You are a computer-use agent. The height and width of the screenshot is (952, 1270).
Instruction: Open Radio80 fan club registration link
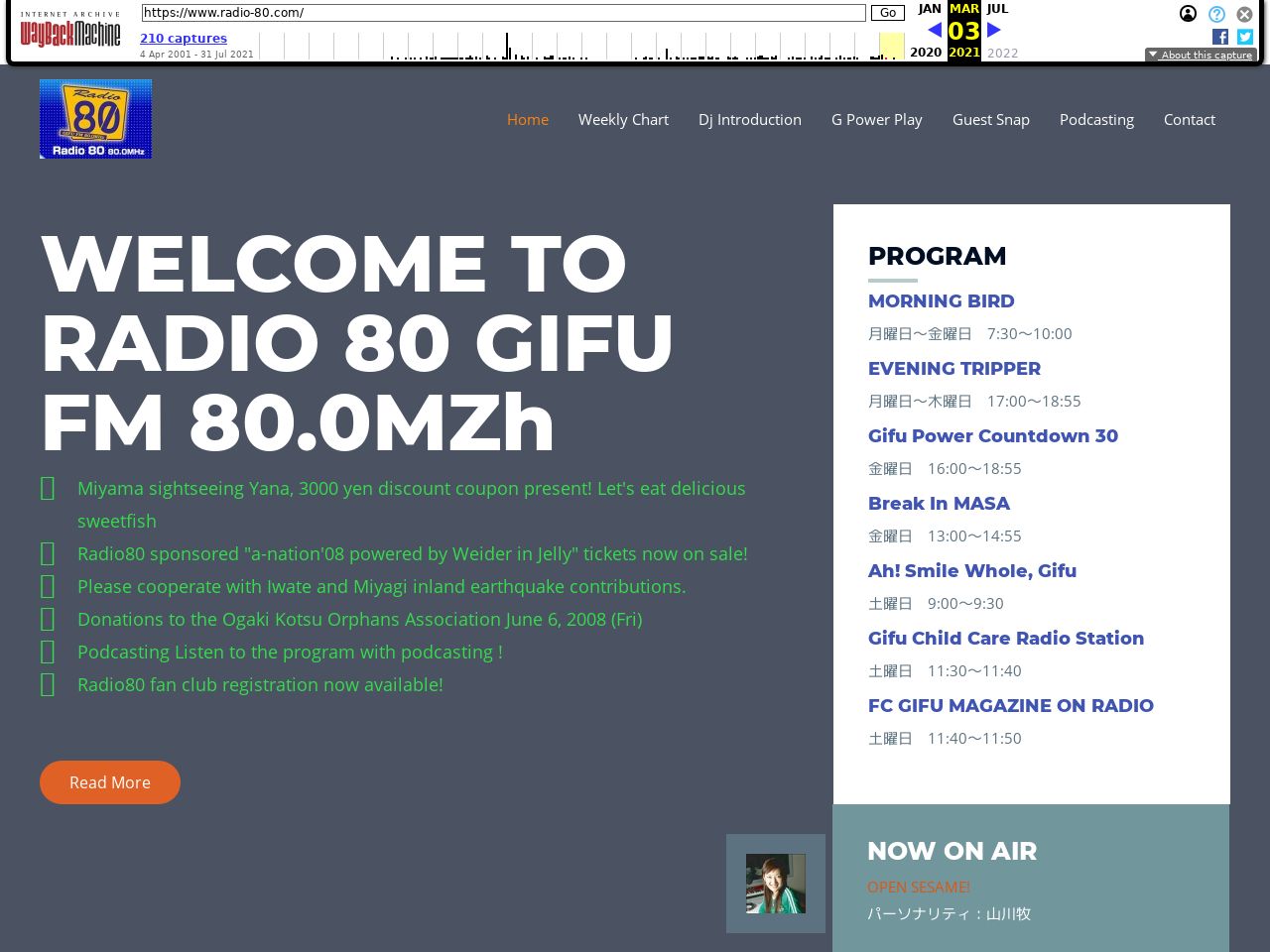point(260,684)
